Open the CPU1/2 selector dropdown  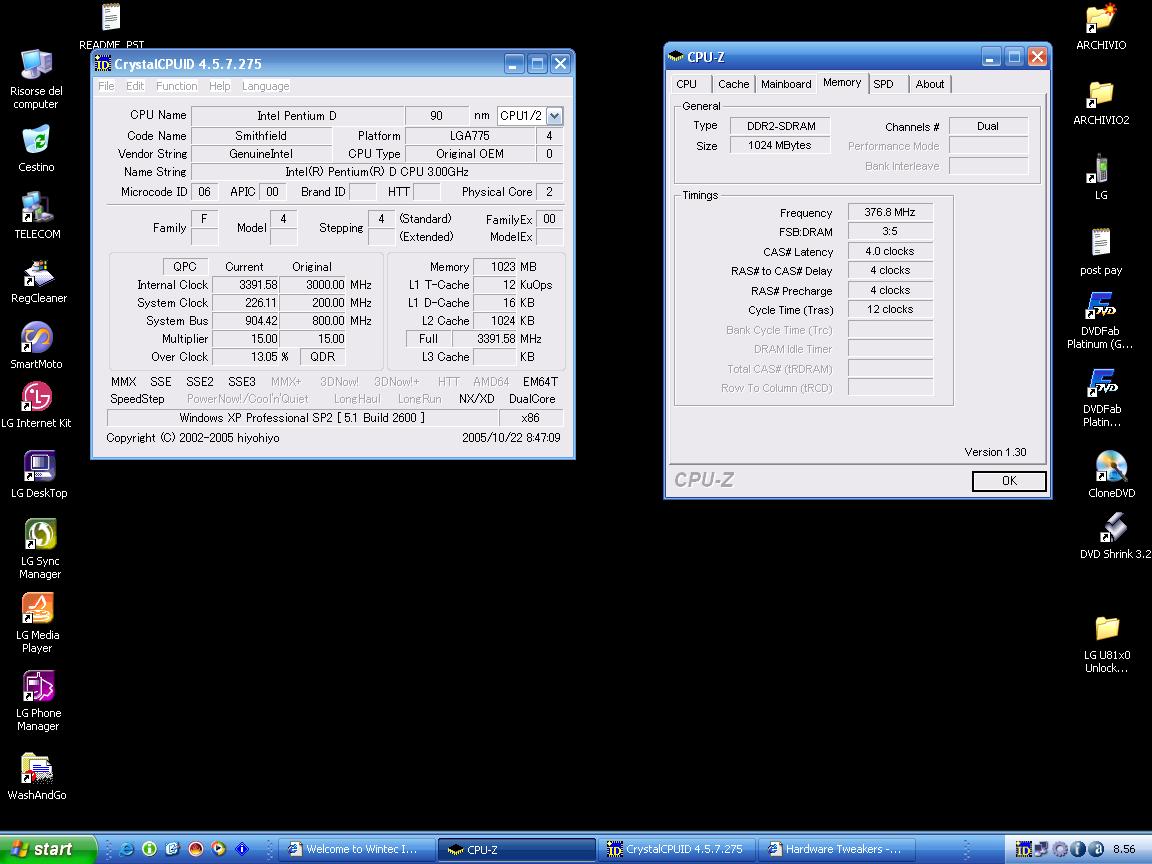click(555, 115)
